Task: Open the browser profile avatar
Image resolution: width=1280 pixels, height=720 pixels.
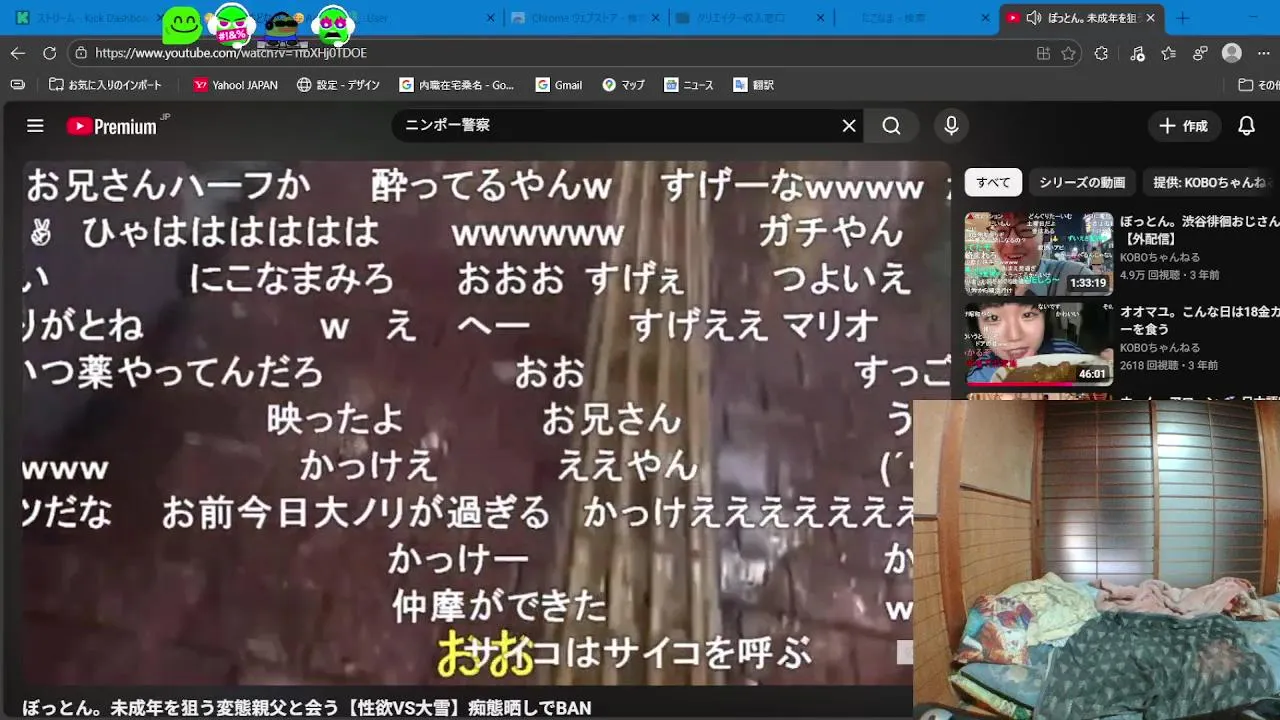Action: (1232, 53)
